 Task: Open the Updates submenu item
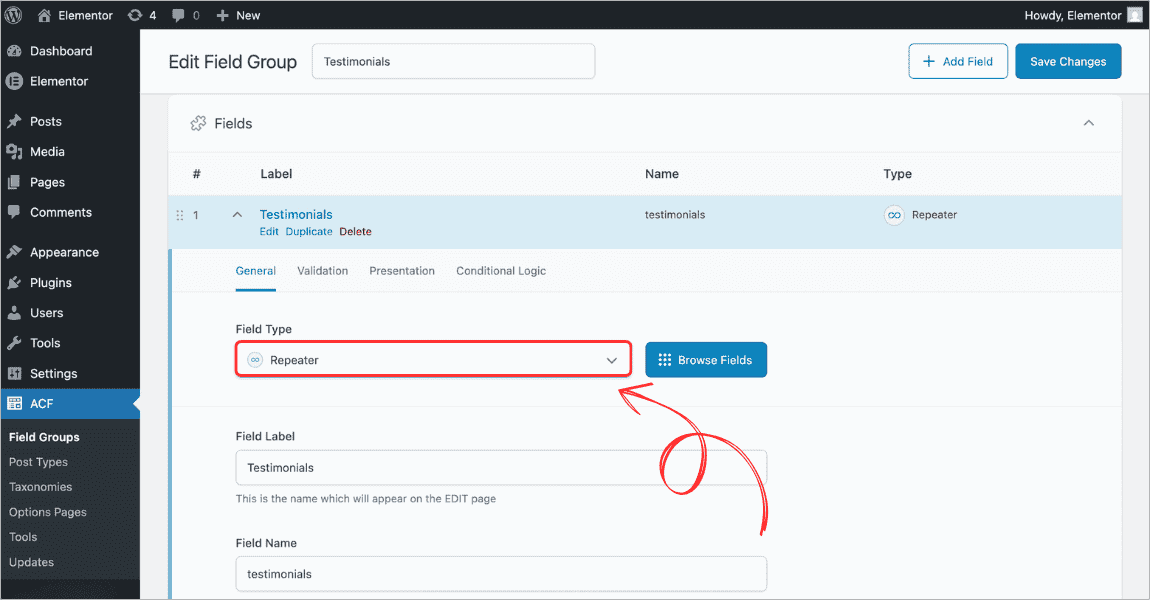(x=32, y=562)
